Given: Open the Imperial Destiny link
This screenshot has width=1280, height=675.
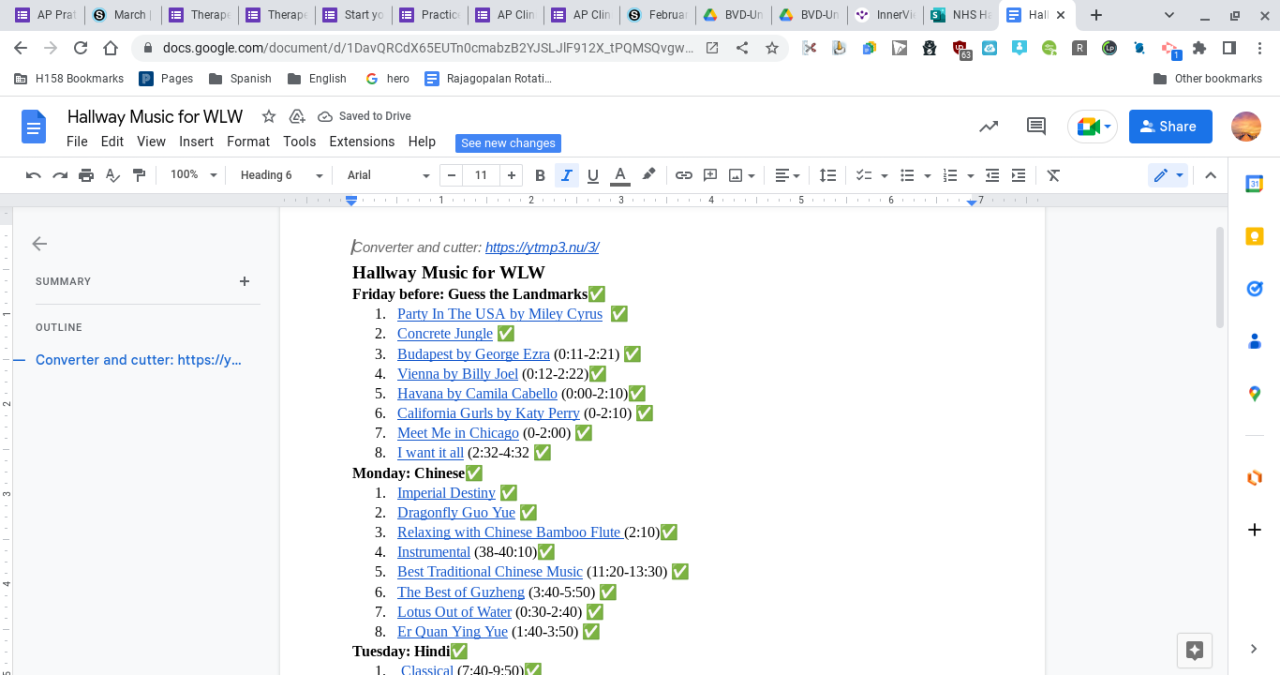Looking at the screenshot, I should pyautogui.click(x=446, y=493).
